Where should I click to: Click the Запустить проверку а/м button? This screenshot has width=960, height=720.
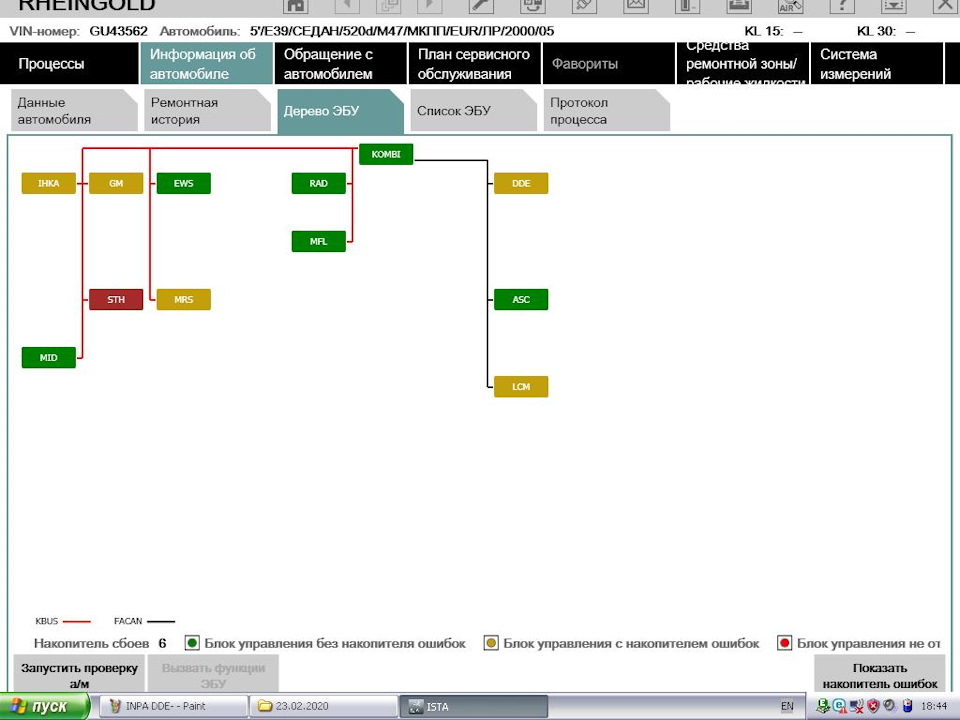coord(79,674)
